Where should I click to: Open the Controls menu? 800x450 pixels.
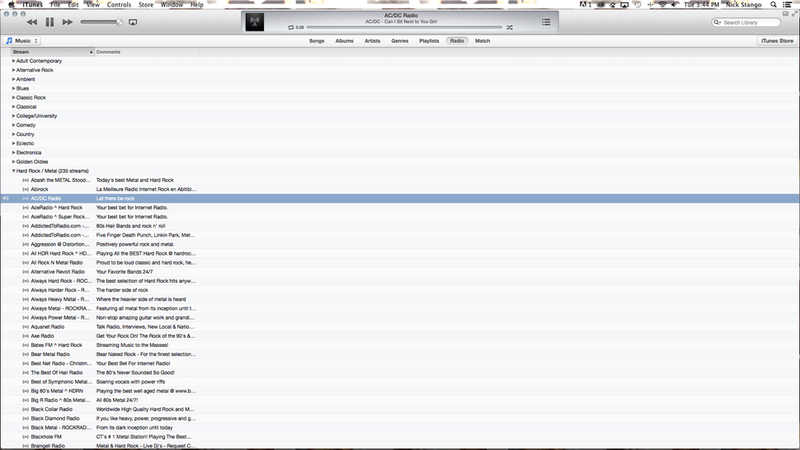(119, 5)
